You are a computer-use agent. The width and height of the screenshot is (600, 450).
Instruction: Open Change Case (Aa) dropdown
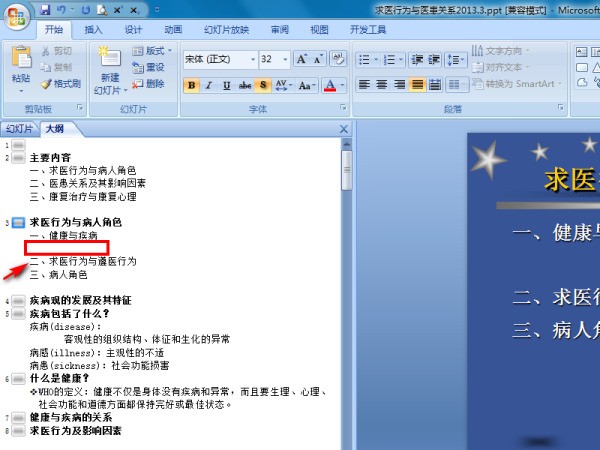pyautogui.click(x=307, y=85)
